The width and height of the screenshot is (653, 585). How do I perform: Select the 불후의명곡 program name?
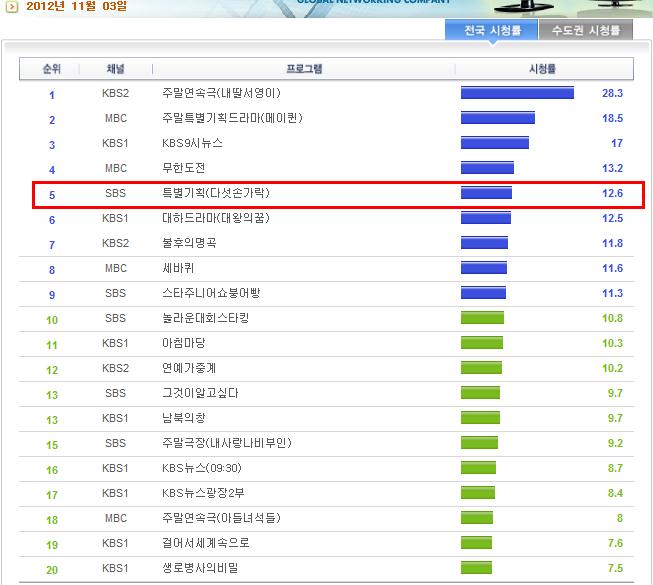(189, 243)
